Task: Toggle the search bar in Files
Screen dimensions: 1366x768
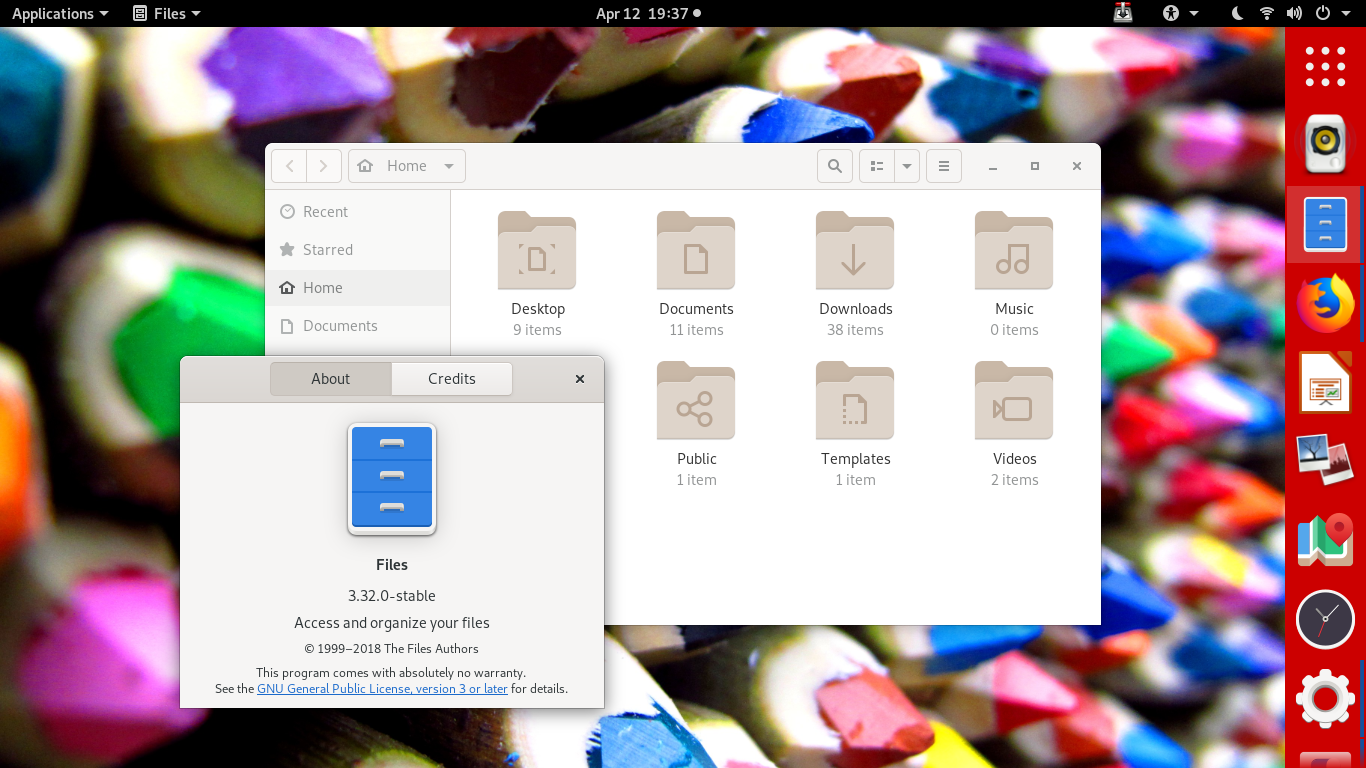Action: (835, 166)
